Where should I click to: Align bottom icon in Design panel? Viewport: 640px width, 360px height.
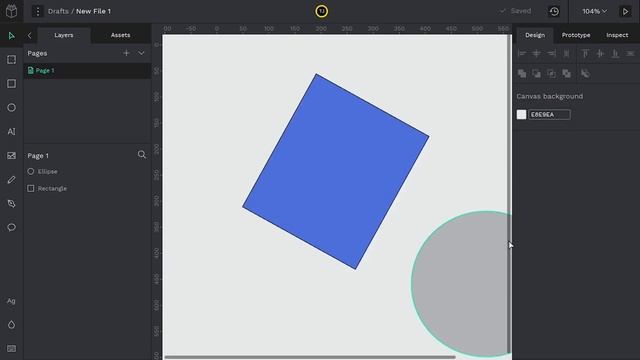coord(615,53)
